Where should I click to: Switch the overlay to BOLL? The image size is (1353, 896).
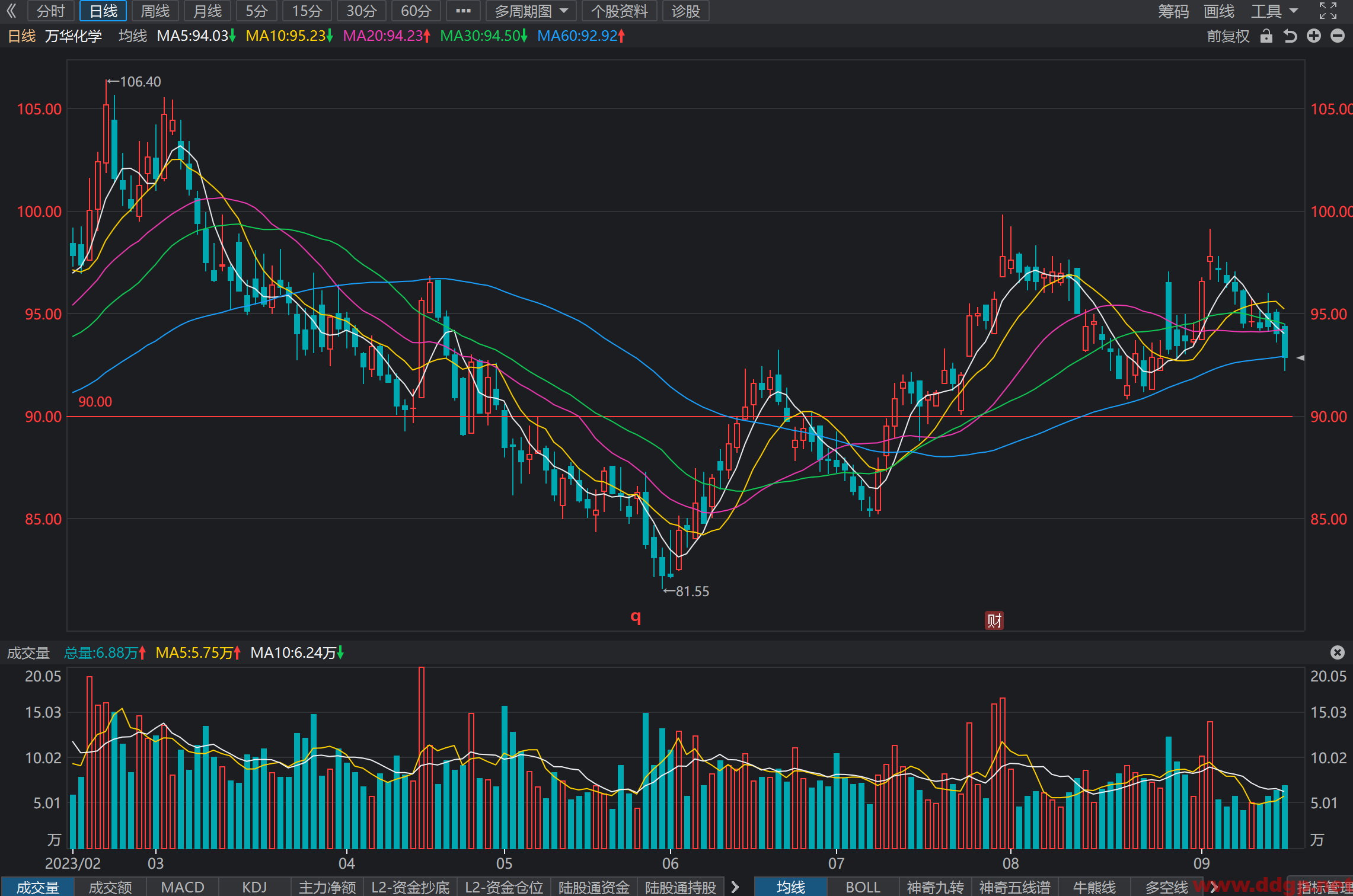(863, 887)
